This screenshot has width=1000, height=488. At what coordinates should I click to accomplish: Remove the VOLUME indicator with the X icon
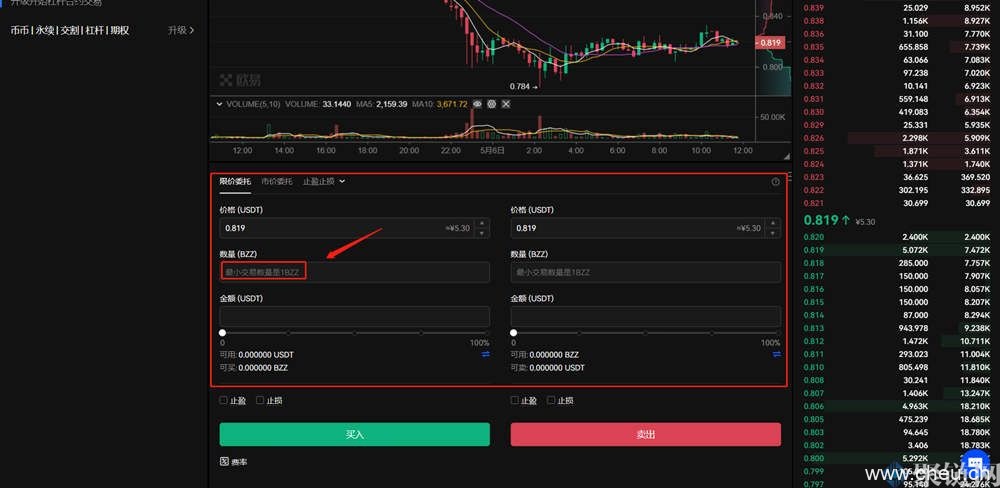click(506, 104)
